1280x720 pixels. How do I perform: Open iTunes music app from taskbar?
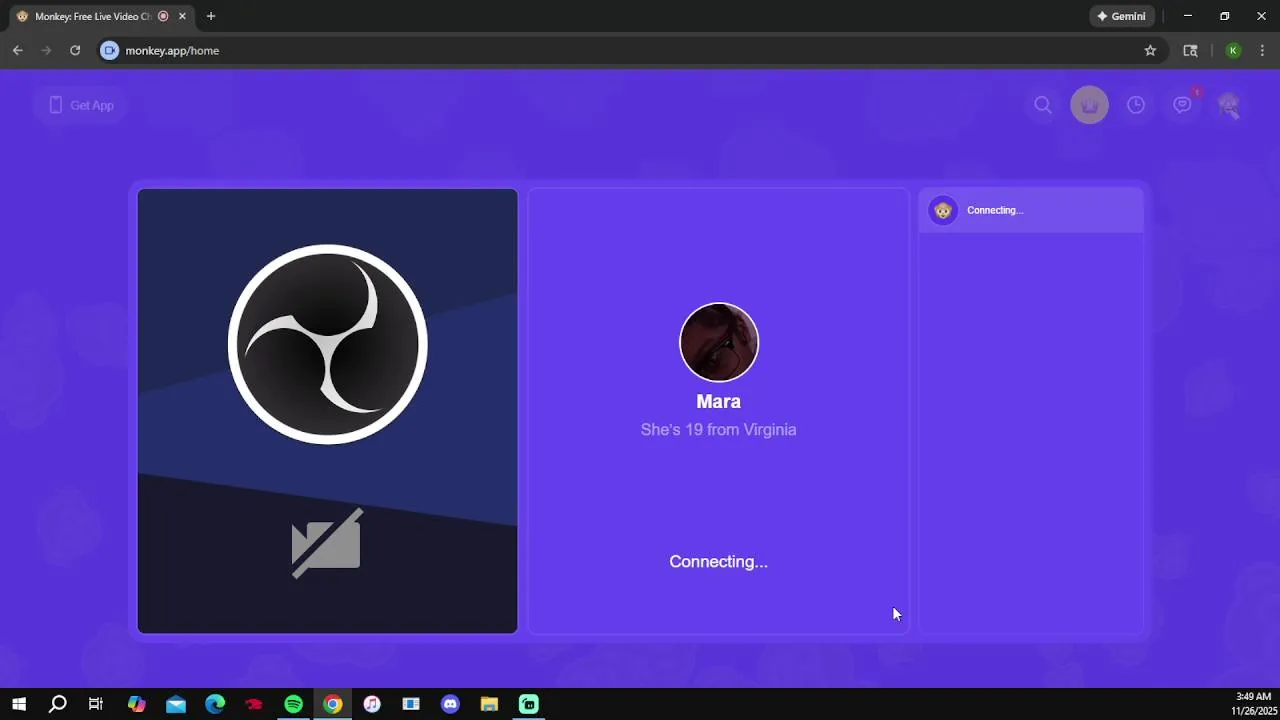[372, 704]
